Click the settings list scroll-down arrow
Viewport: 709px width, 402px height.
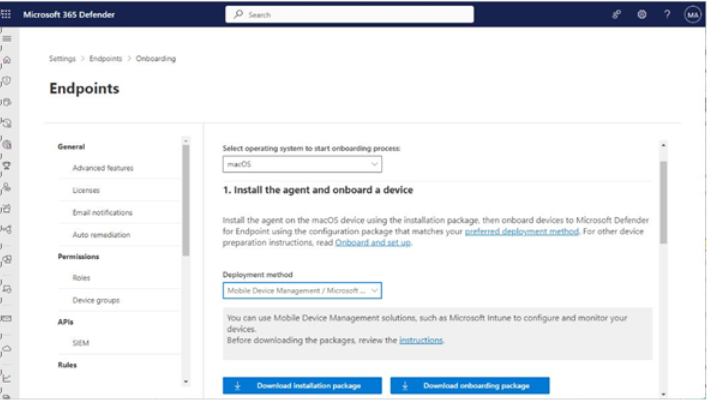click(x=186, y=382)
